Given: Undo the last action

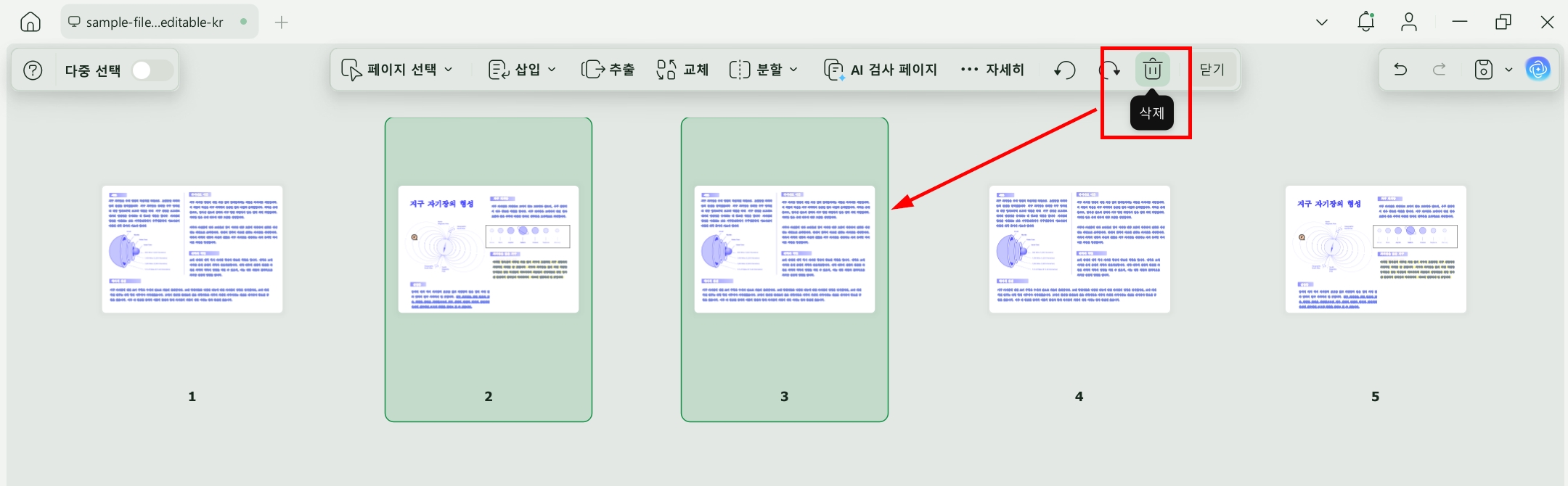Looking at the screenshot, I should tap(1400, 70).
